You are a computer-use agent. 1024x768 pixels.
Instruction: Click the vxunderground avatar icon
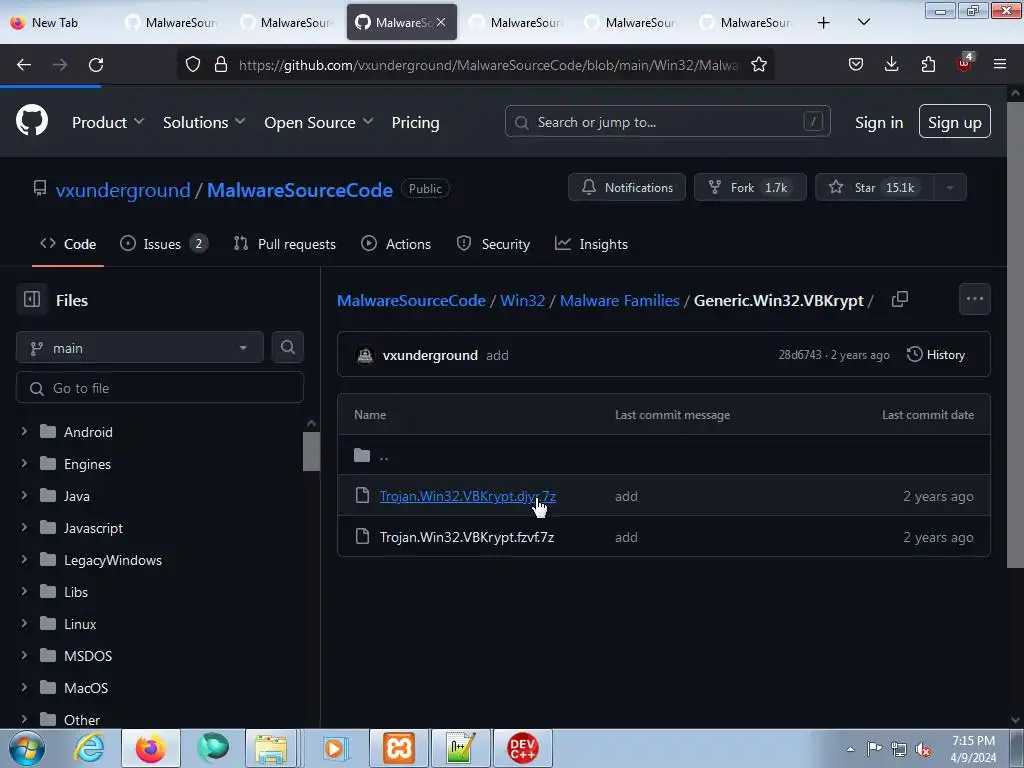coord(365,355)
